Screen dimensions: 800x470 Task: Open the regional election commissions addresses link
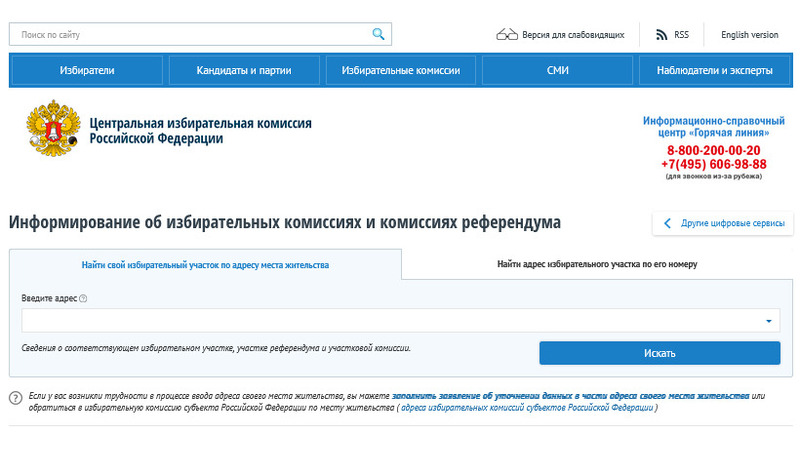[x=527, y=409]
